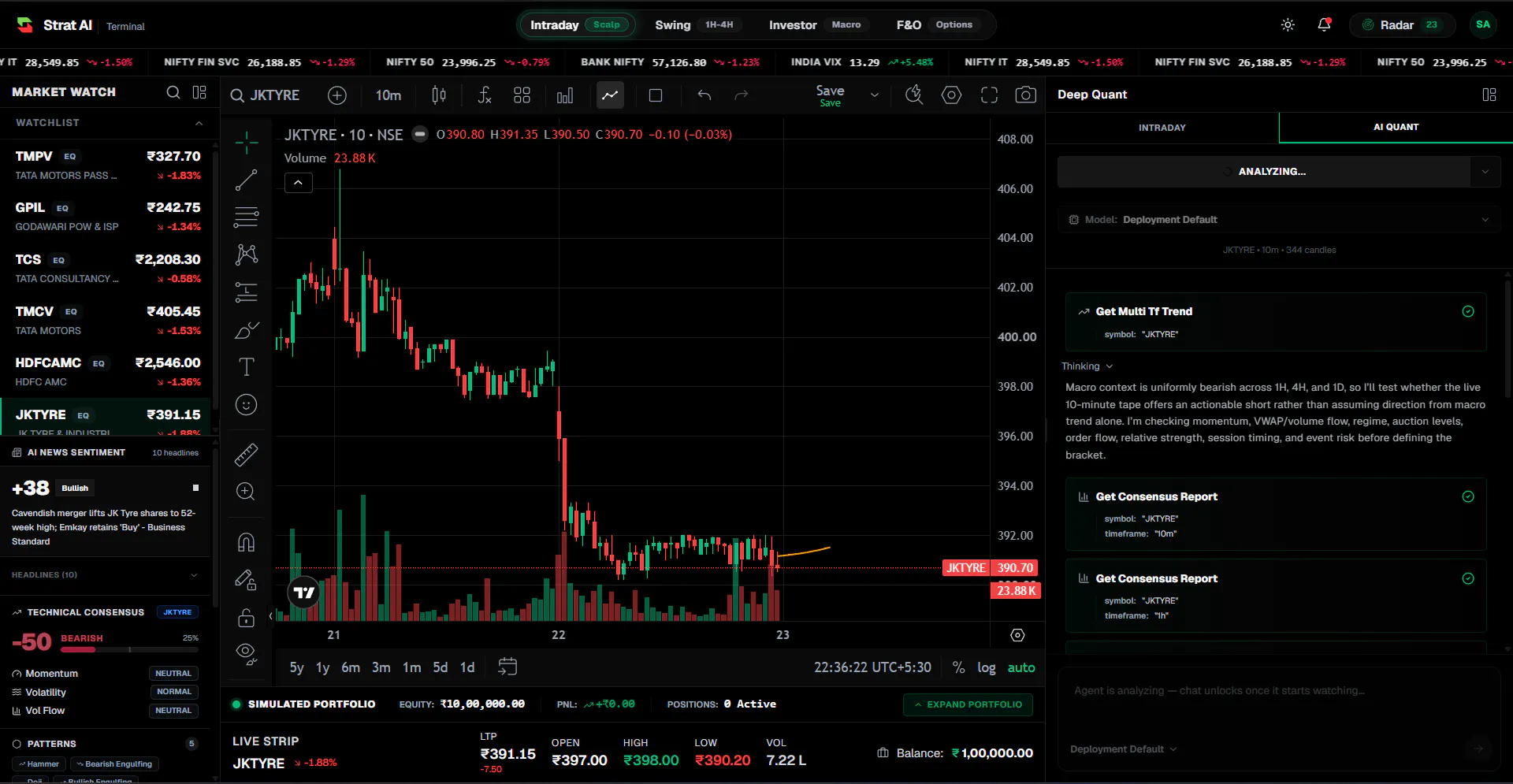This screenshot has width=1513, height=784.
Task: Select TMPV in the watchlist
Action: (106, 165)
